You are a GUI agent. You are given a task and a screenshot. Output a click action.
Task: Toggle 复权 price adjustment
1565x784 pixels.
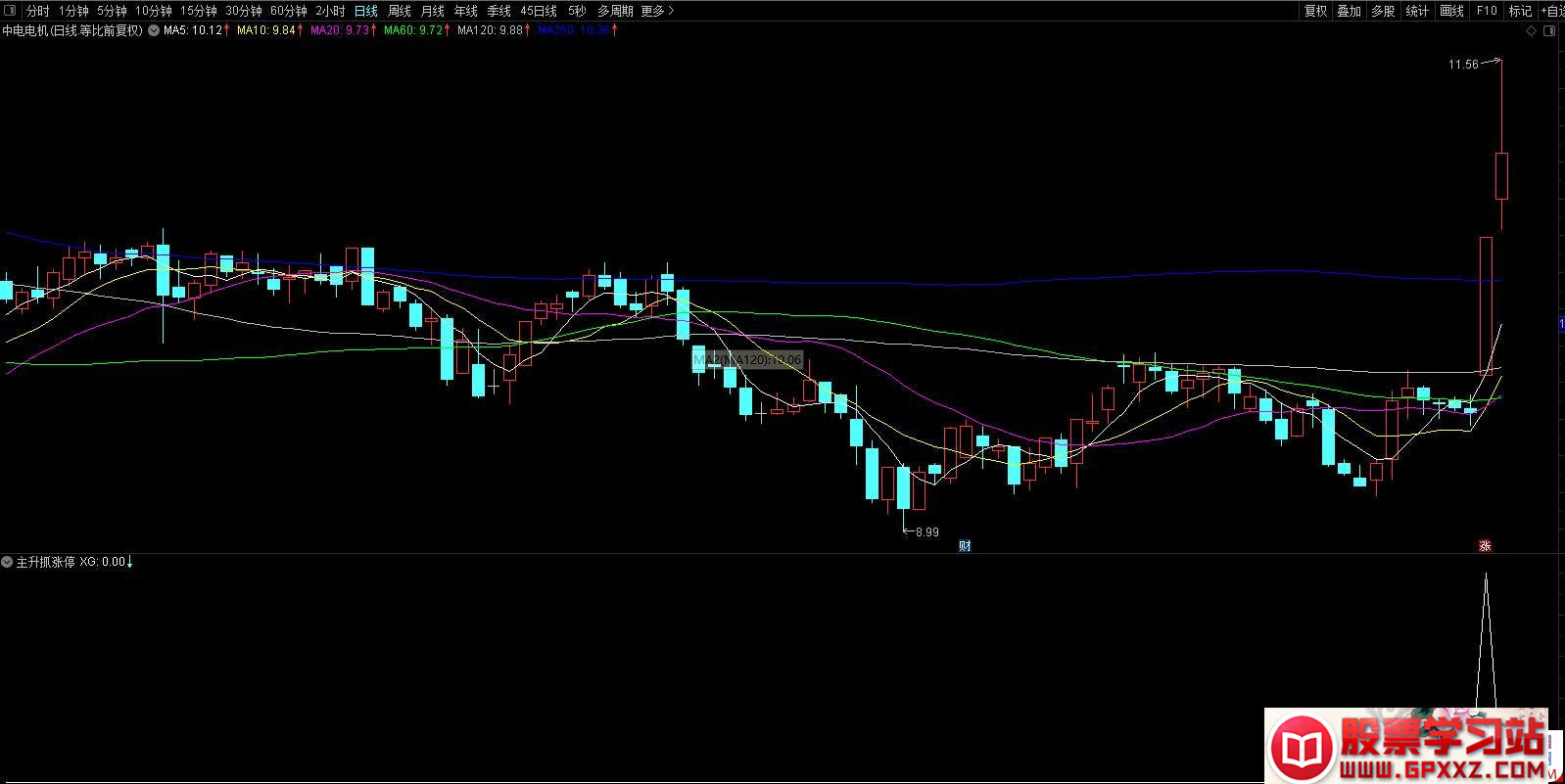coord(1315,11)
